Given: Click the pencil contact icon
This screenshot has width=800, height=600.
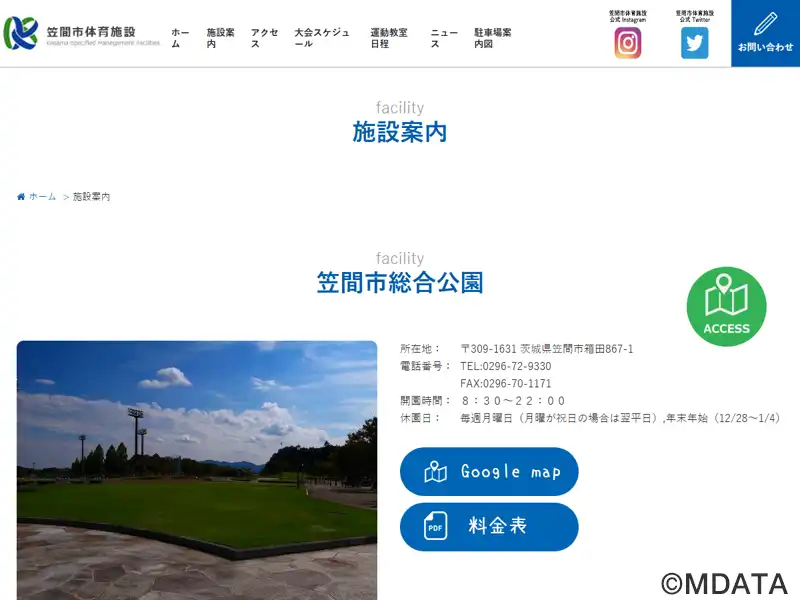Looking at the screenshot, I should click(765, 24).
